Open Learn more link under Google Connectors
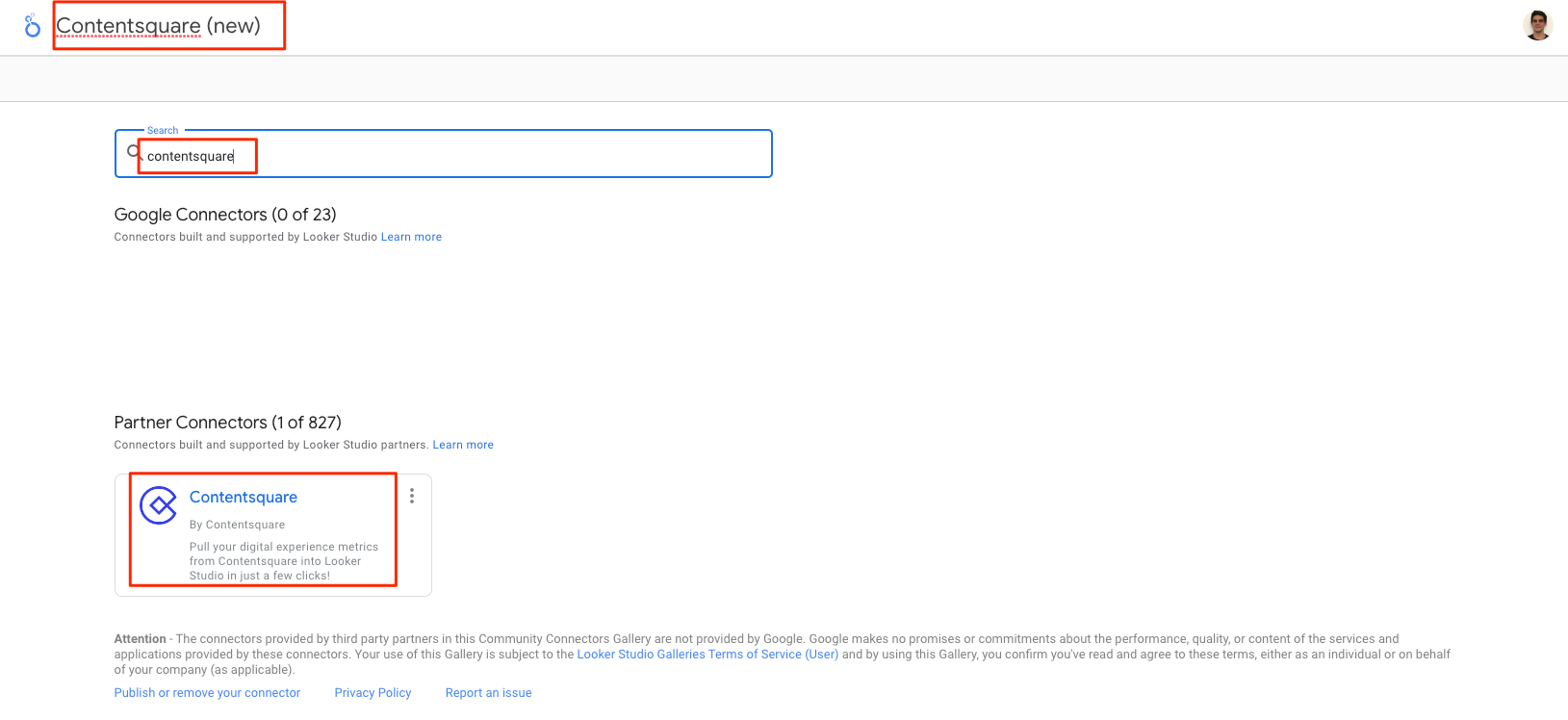The height and width of the screenshot is (720, 1568). coord(411,237)
